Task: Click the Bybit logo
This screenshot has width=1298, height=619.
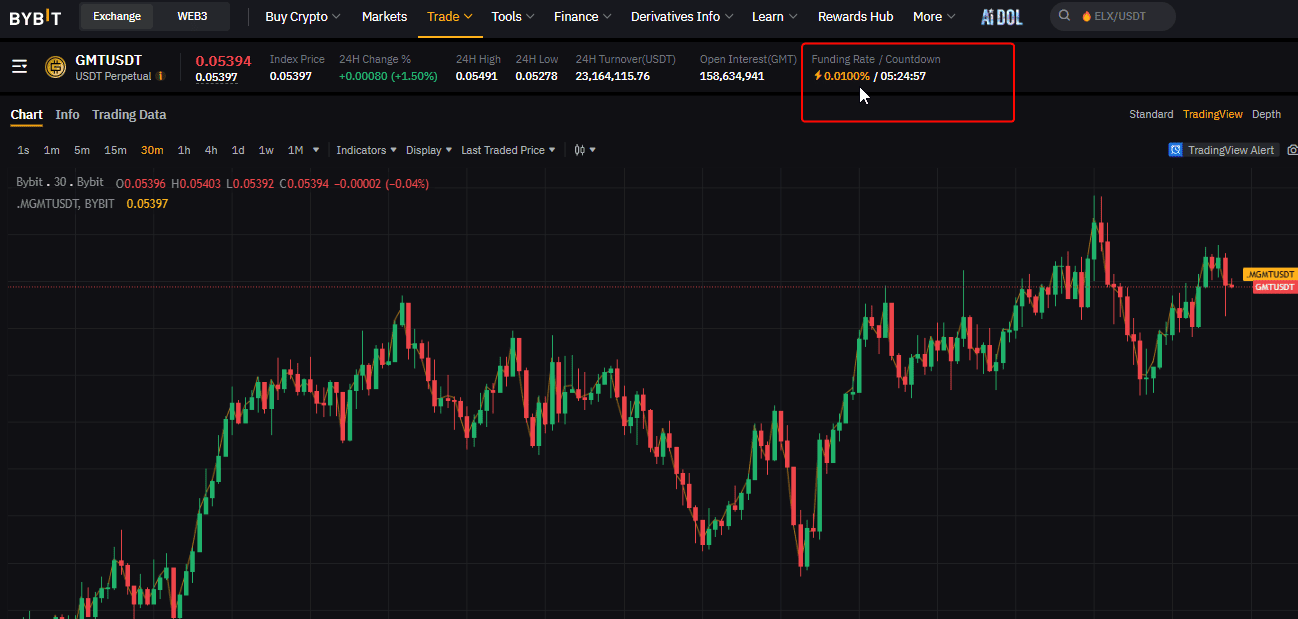Action: pos(35,17)
